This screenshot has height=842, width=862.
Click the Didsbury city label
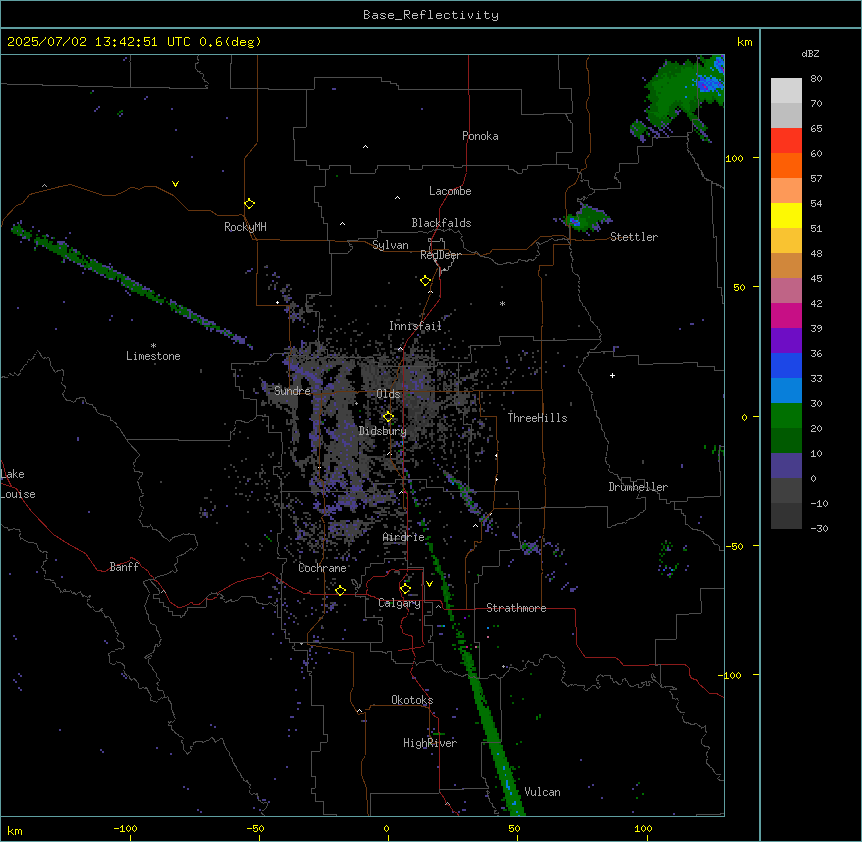pos(383,431)
